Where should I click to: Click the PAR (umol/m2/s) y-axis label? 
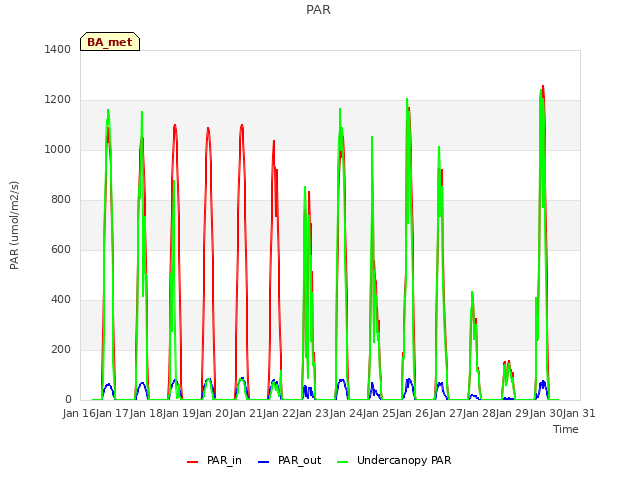tap(14, 225)
